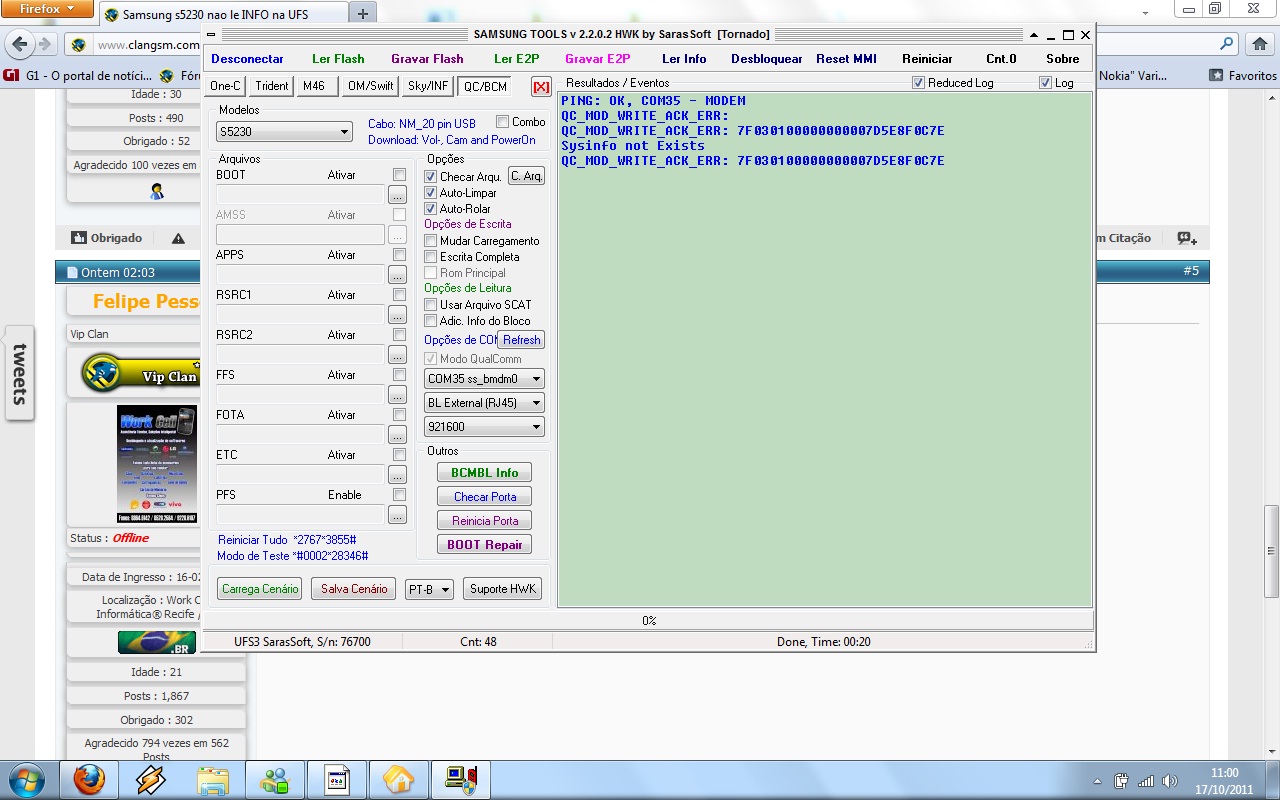The height and width of the screenshot is (800, 1280).
Task: Click Ler Info in top menu
Action: [x=684, y=59]
